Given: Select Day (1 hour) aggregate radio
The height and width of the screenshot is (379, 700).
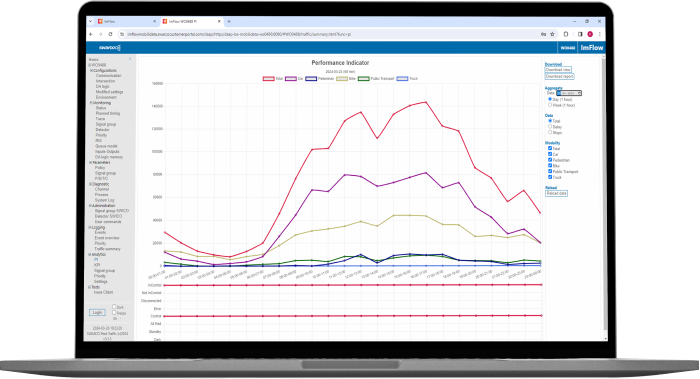Looking at the screenshot, I should tap(550, 99).
